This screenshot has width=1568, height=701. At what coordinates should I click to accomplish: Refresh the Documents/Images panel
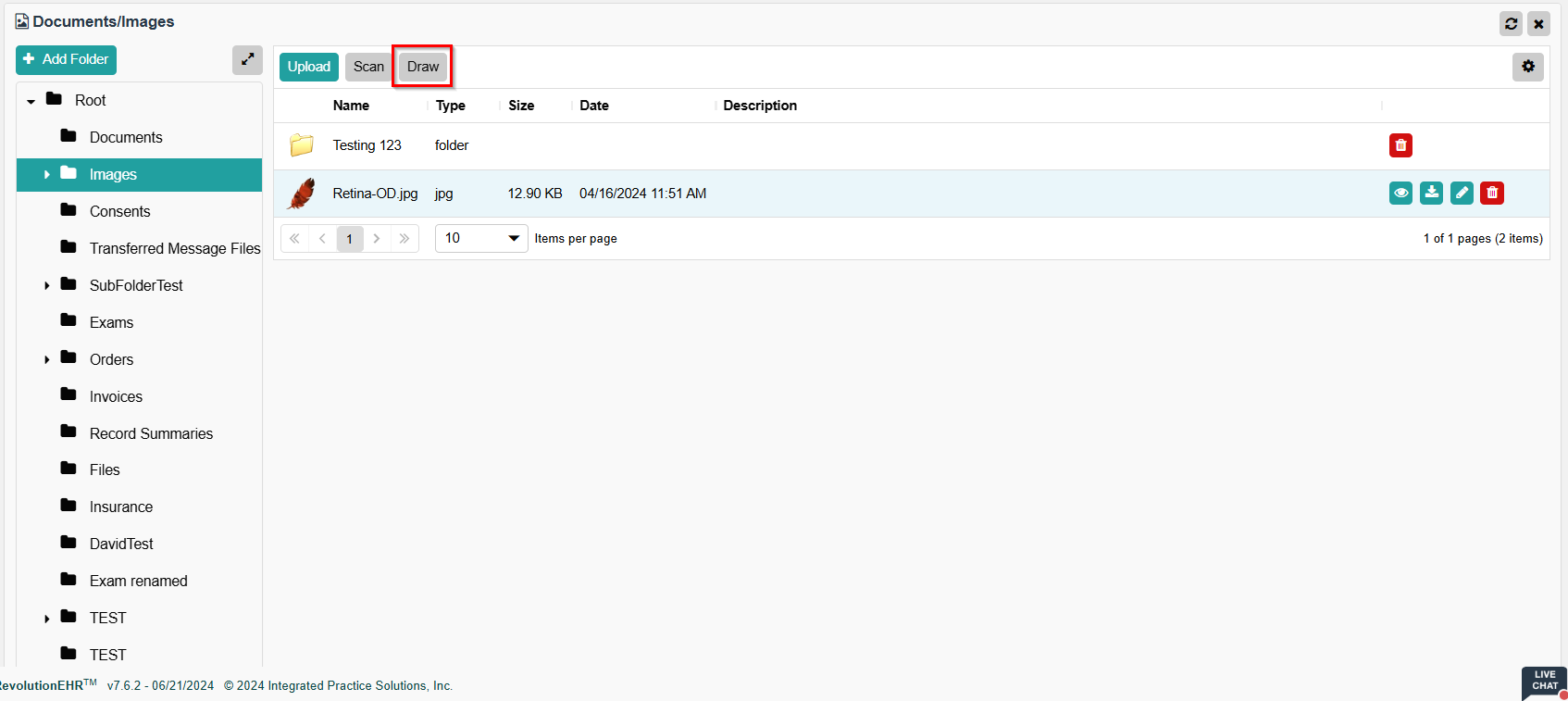[x=1511, y=24]
